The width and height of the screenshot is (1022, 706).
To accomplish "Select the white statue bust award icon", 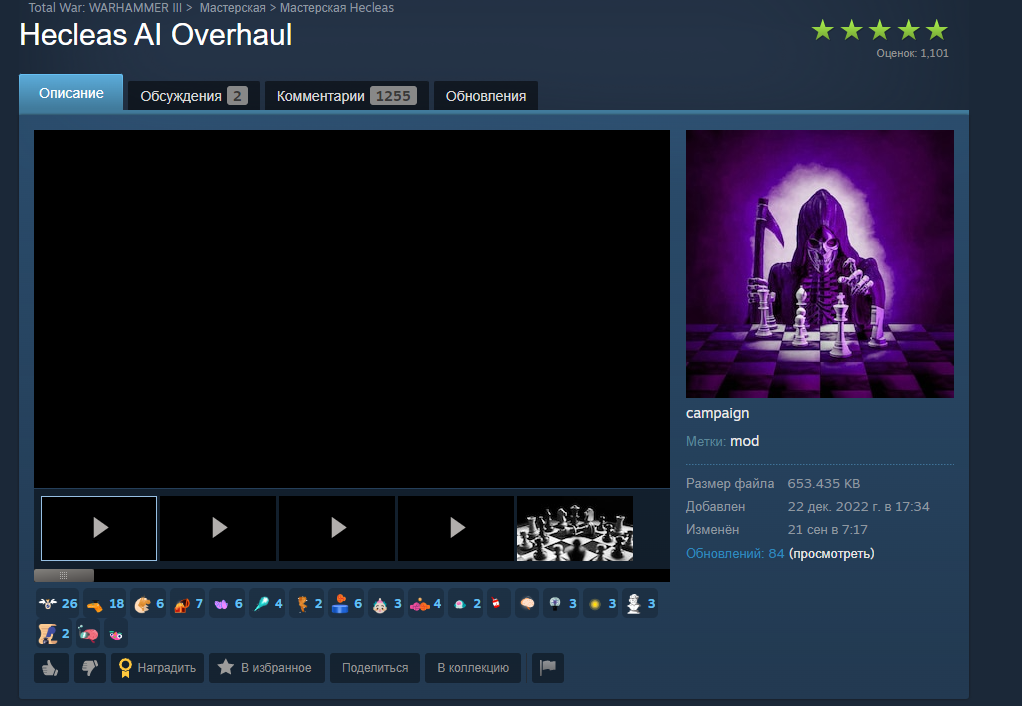I will 640,604.
